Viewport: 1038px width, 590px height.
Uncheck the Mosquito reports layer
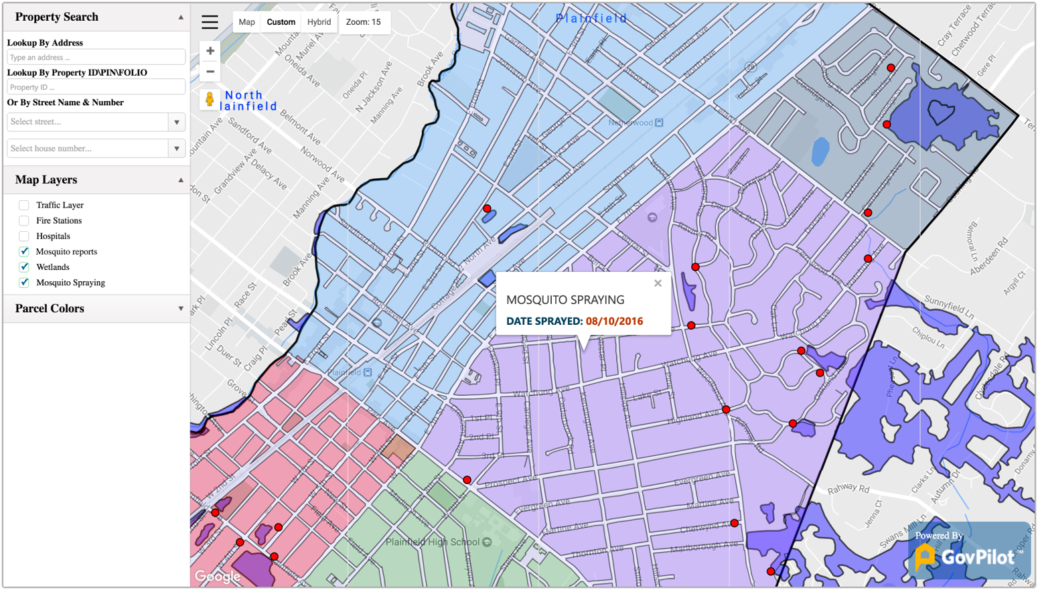coord(24,252)
